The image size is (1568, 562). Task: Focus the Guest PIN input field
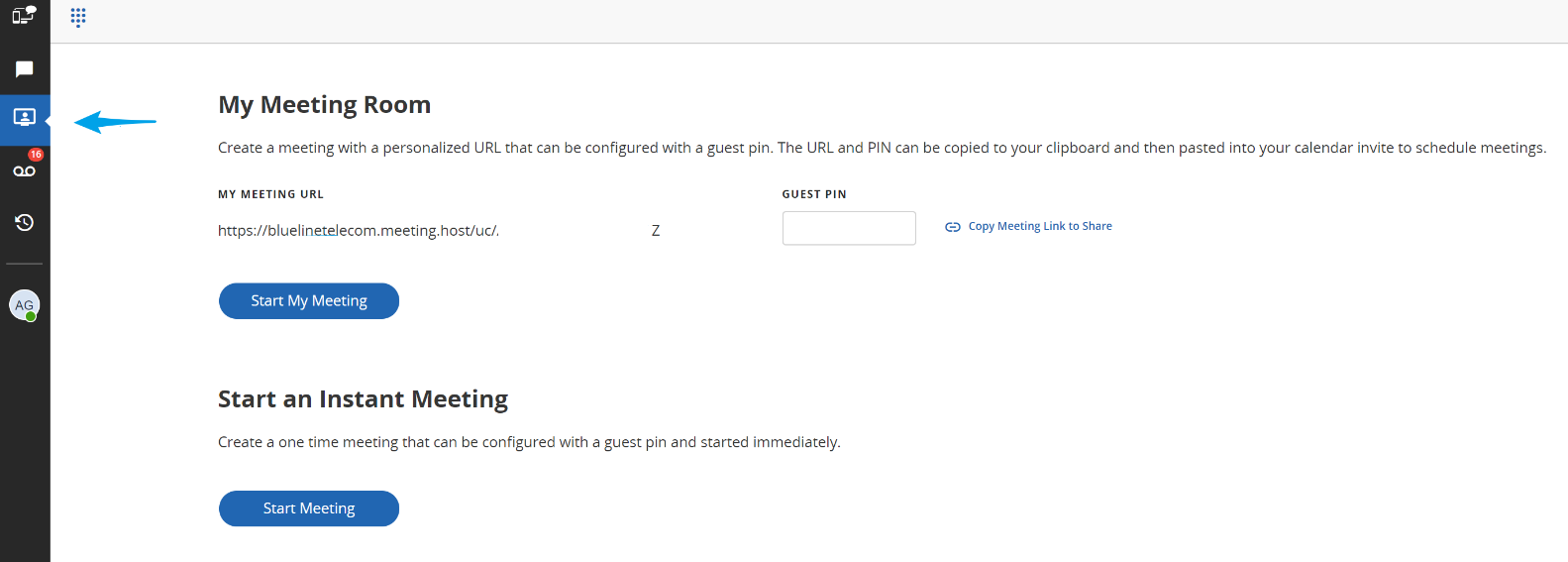point(849,228)
